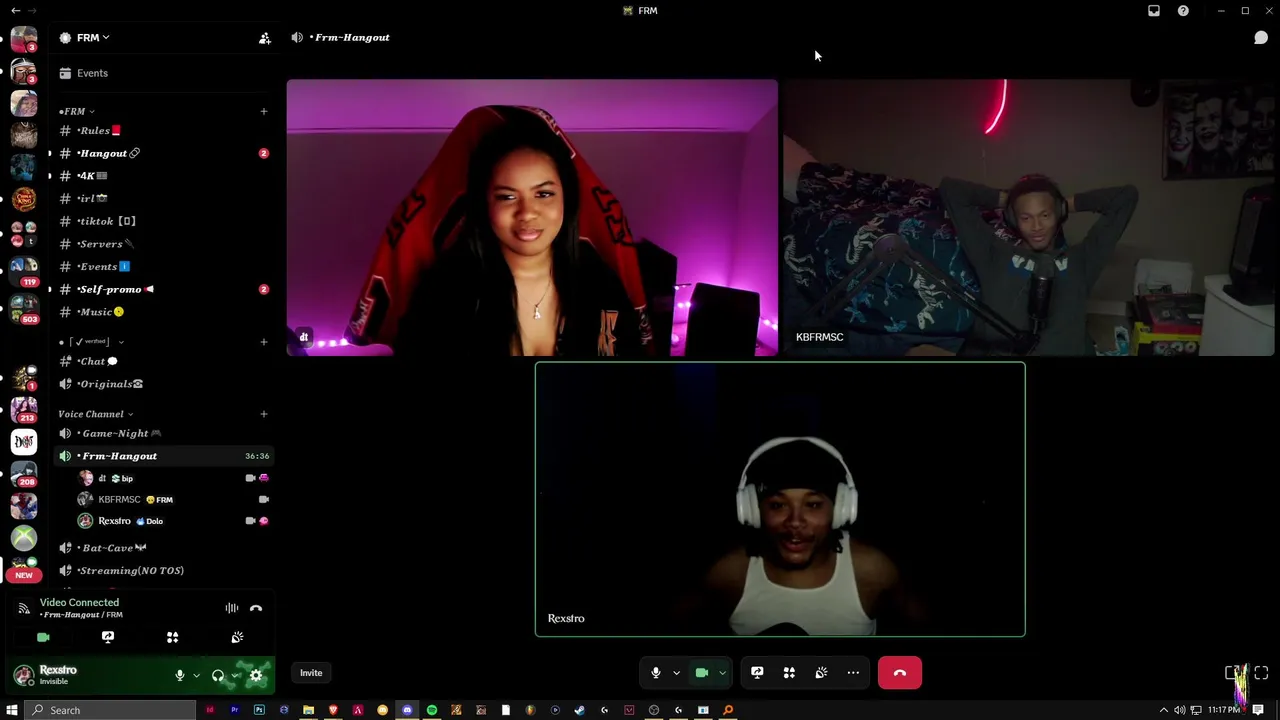Toggle camera in sidebar voice panel
1280x720 pixels.
pyautogui.click(x=43, y=637)
